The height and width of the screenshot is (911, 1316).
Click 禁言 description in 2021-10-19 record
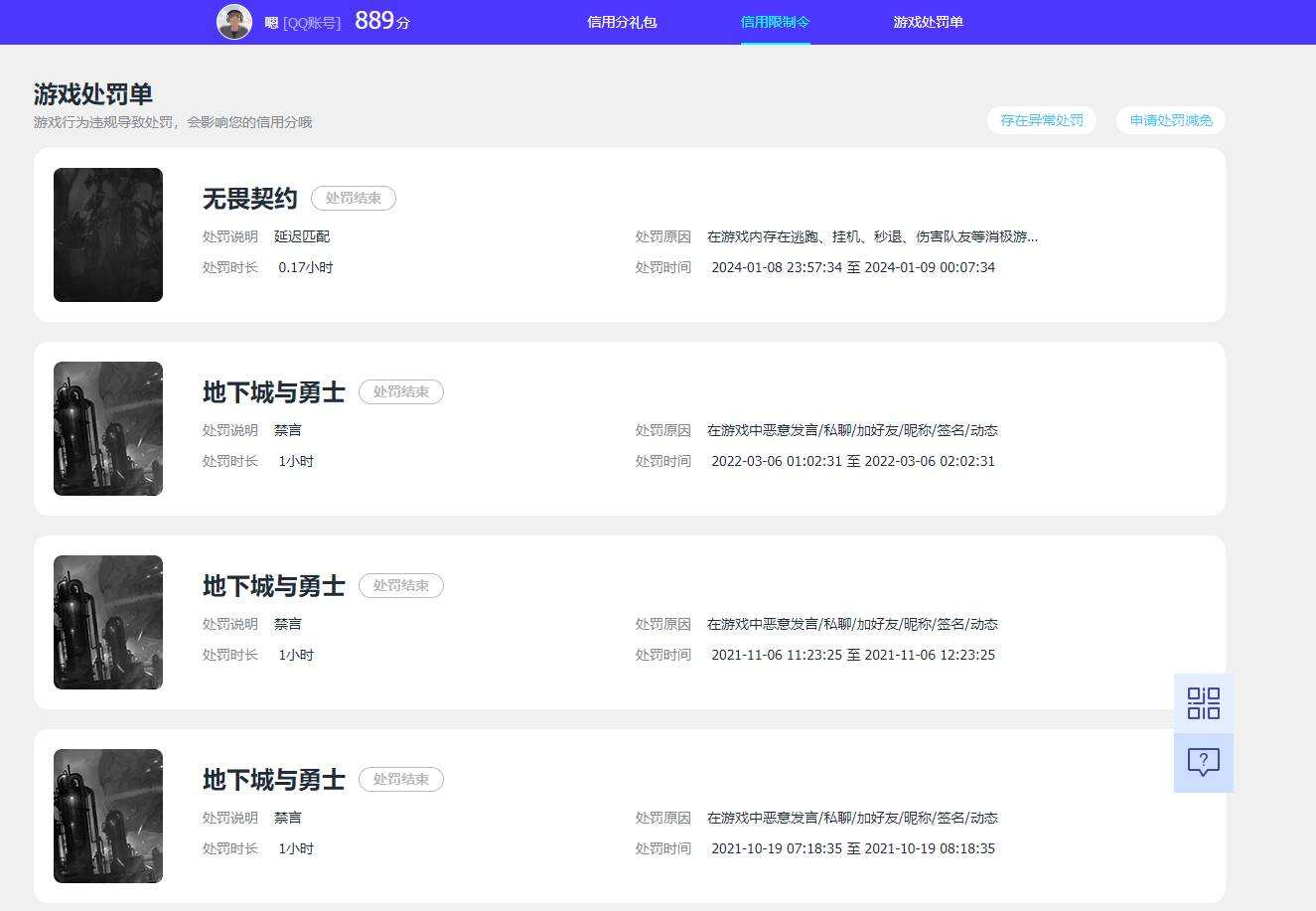coord(288,818)
